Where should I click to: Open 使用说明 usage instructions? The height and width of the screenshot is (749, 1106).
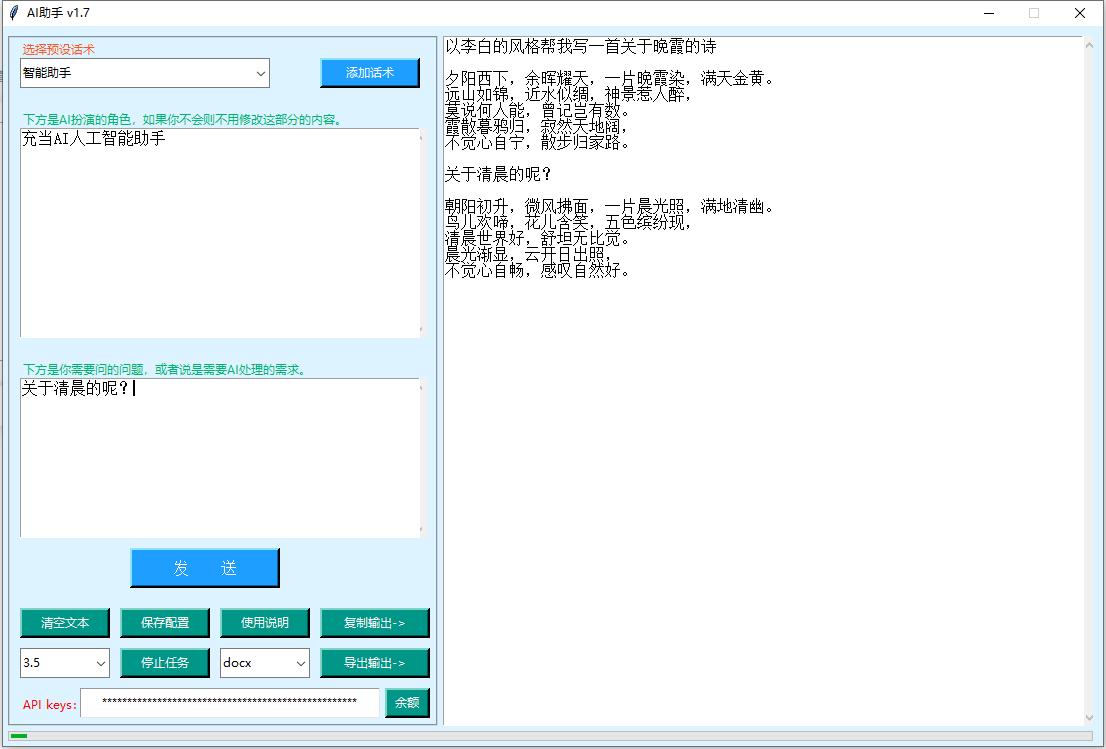[265, 622]
